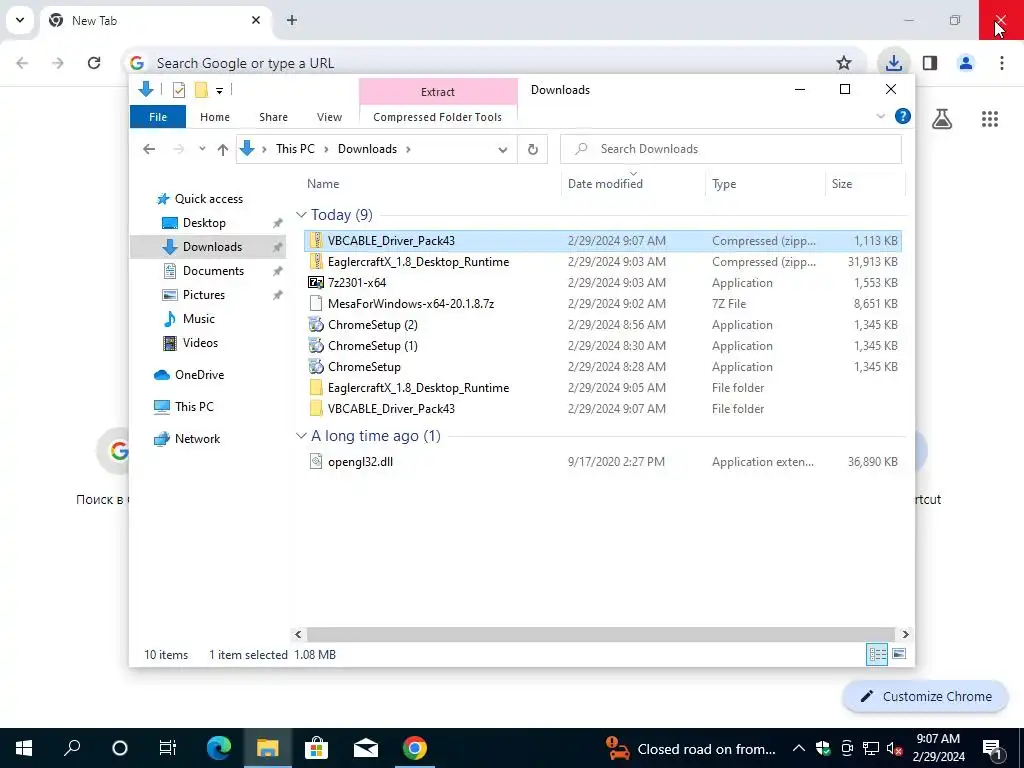1024x768 pixels.
Task: Switch to Large icons view layout
Action: click(x=899, y=654)
